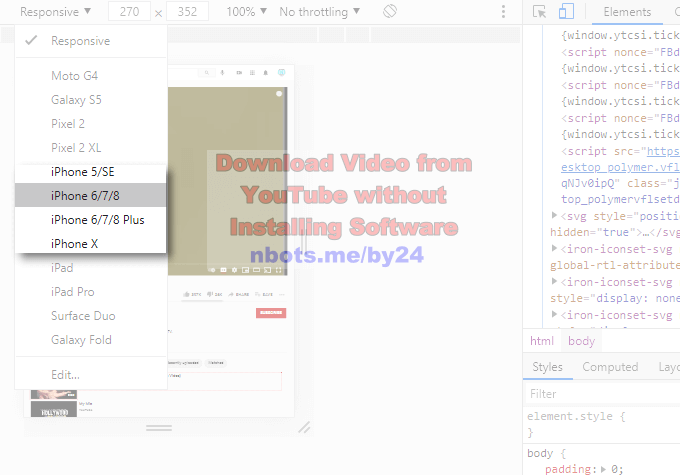Click the element.style rule
The image size is (680, 475).
point(576,416)
